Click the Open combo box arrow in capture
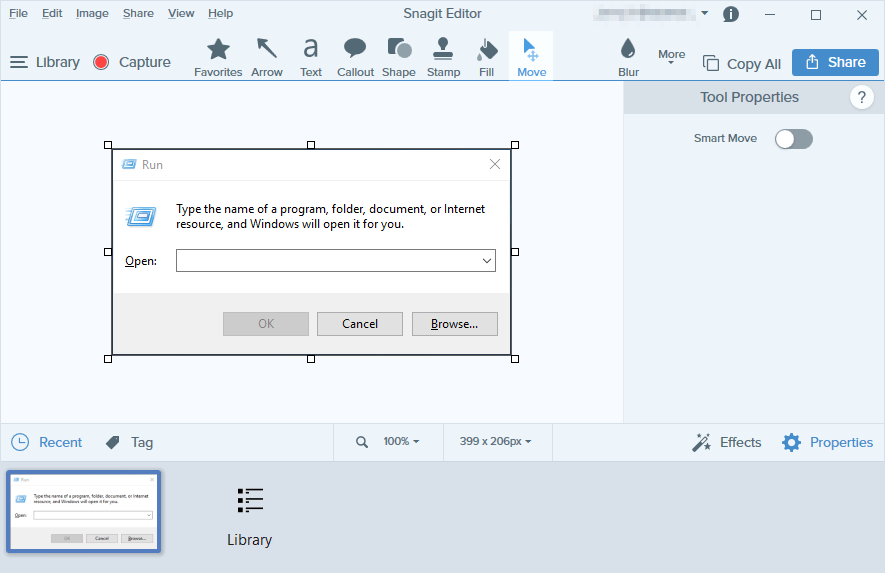 tap(487, 261)
